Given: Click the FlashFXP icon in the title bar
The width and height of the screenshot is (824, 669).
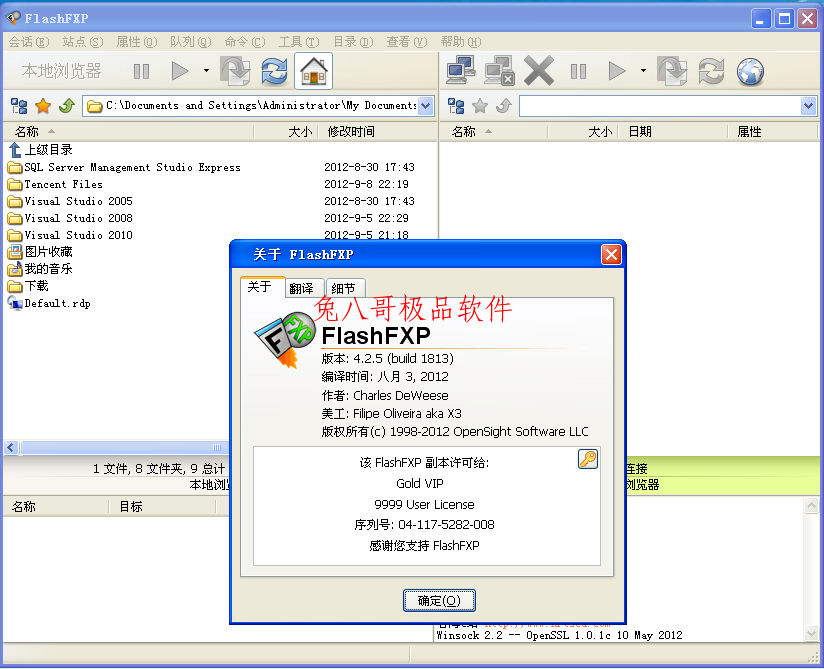Looking at the screenshot, I should pyautogui.click(x=13, y=18).
